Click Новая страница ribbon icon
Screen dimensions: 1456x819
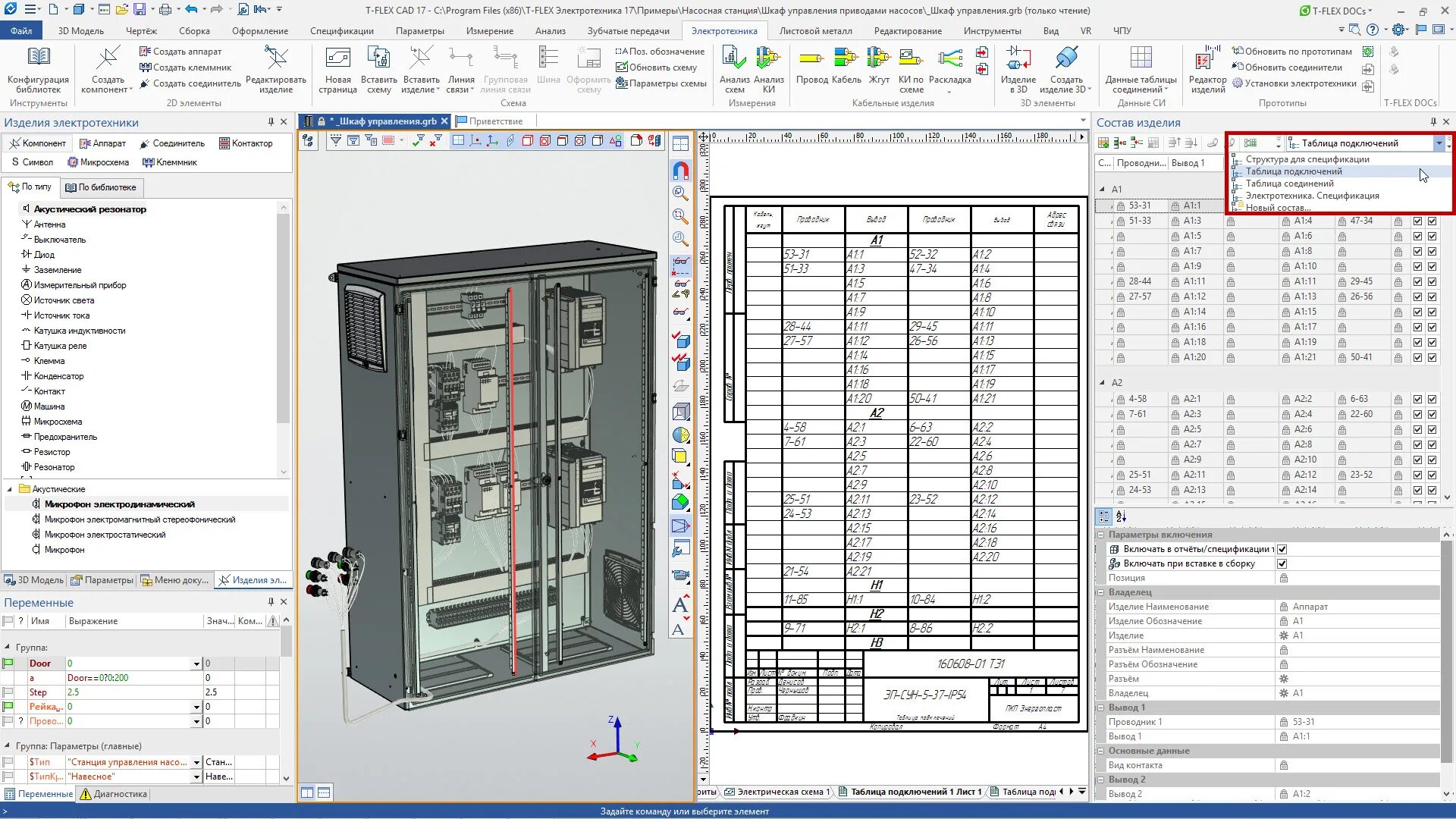click(337, 59)
